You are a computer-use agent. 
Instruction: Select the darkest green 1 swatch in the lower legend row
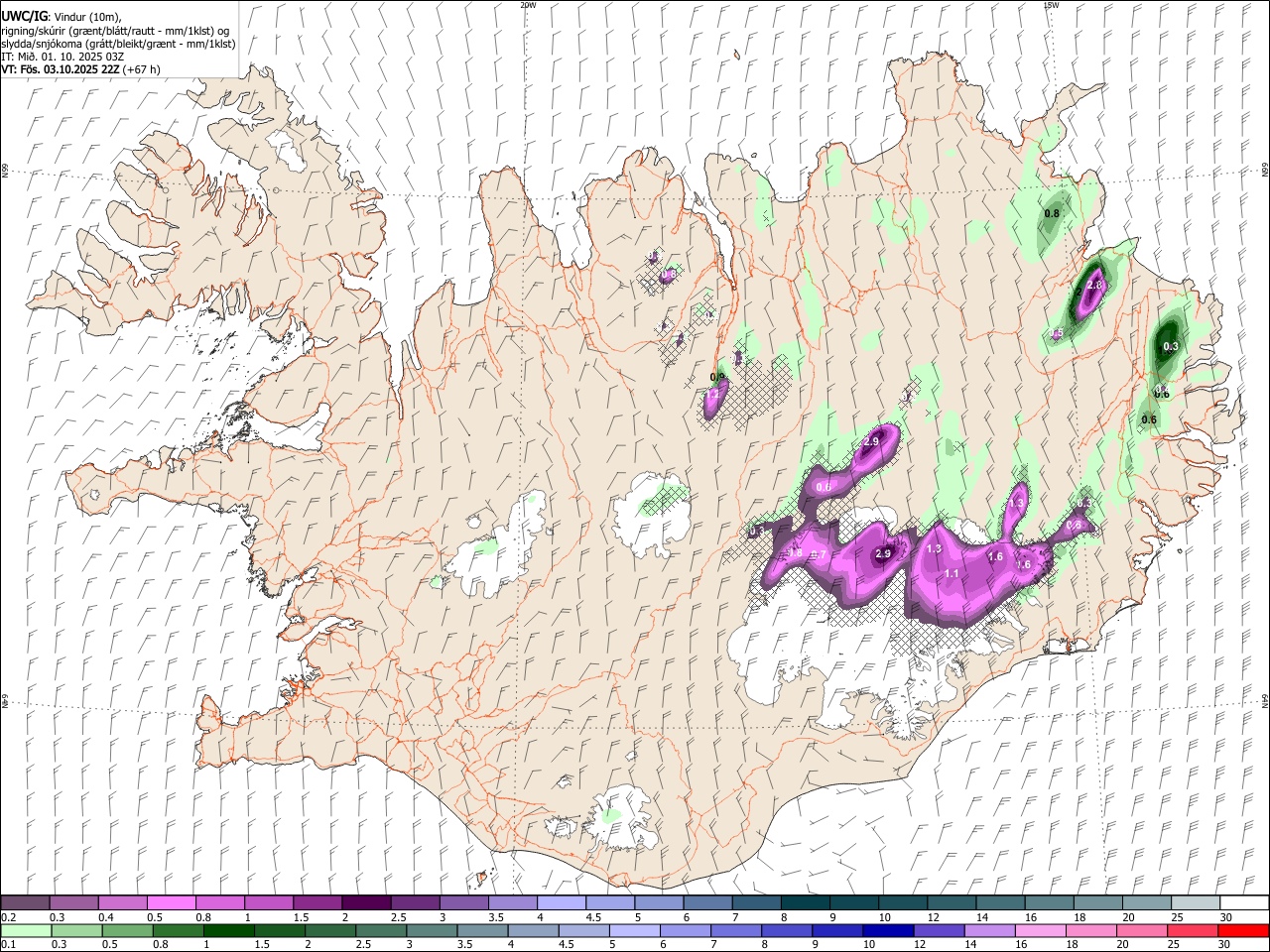[228, 930]
